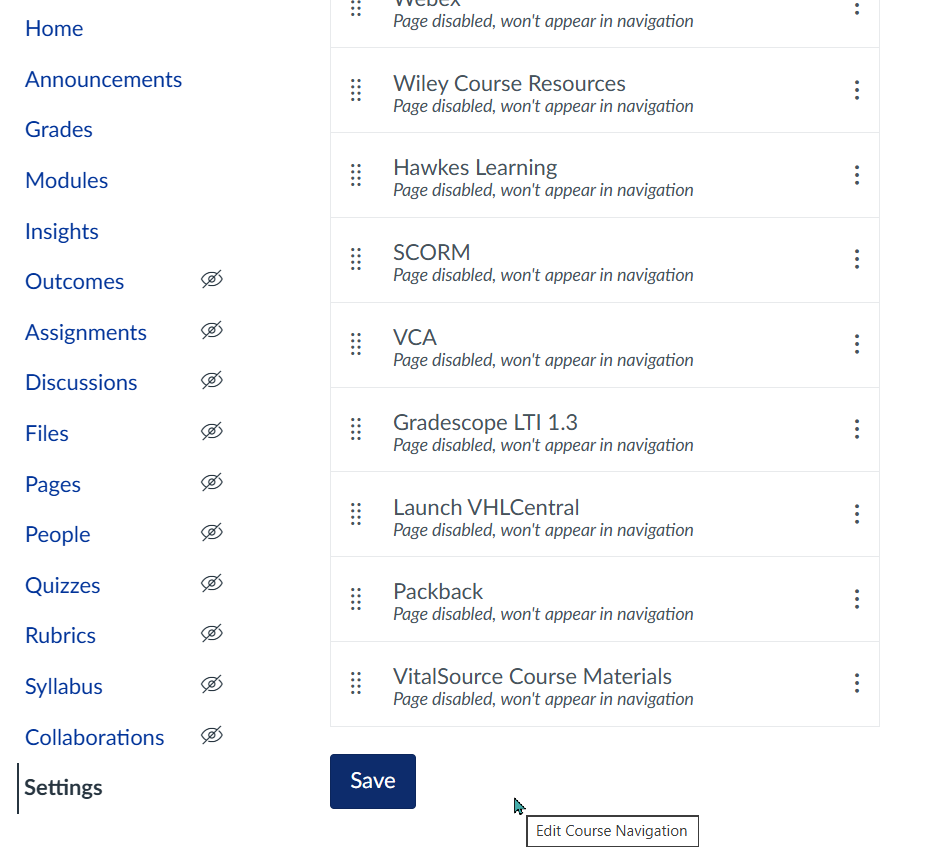Open the options menu for Gradescope LTI 1.3
Image resolution: width=946 pixels, height=859 pixels.
(857, 429)
